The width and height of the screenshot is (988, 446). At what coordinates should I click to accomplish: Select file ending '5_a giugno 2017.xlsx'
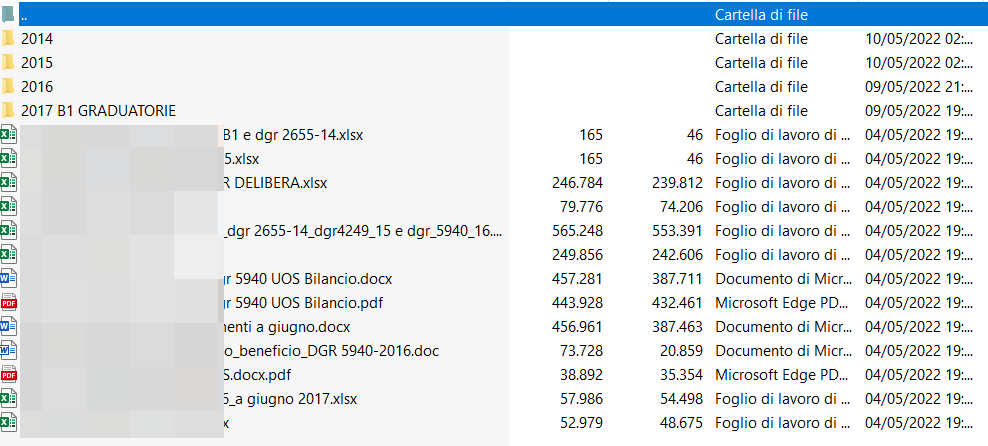tap(288, 399)
